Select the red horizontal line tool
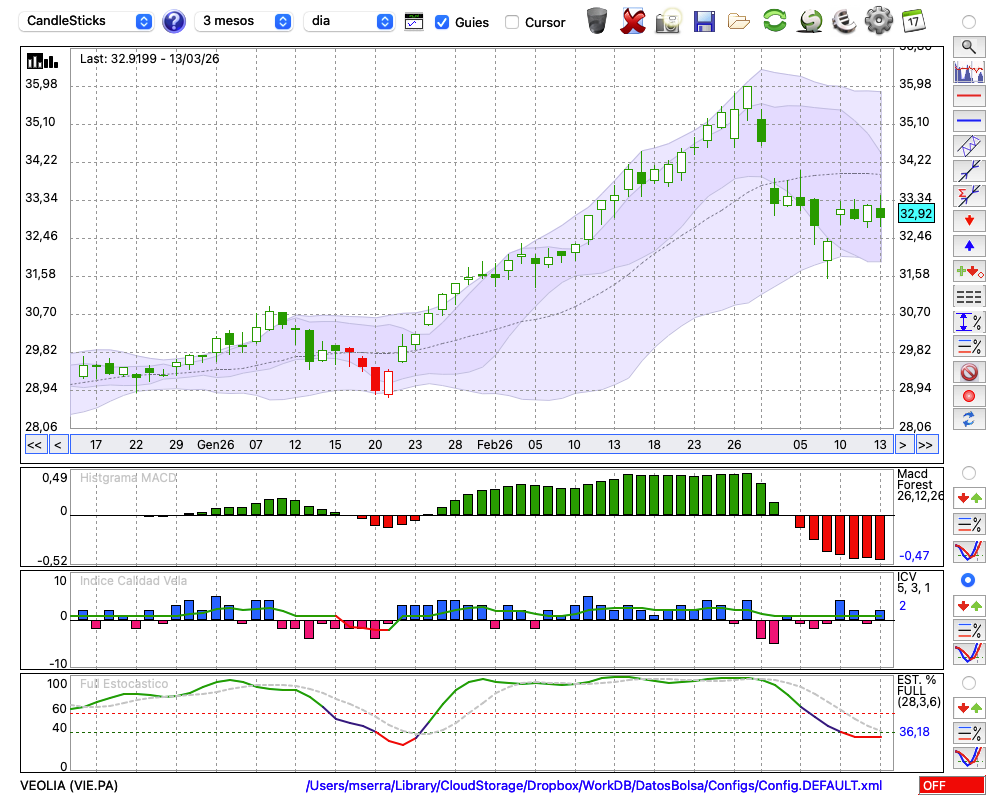The image size is (1000, 800). click(x=968, y=97)
